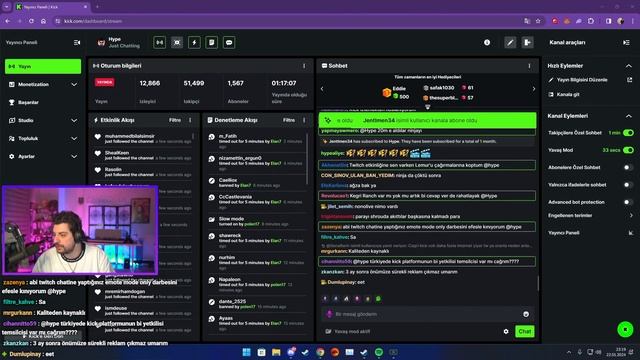
Task: Open File Explorer in taskbar
Action: (276, 352)
